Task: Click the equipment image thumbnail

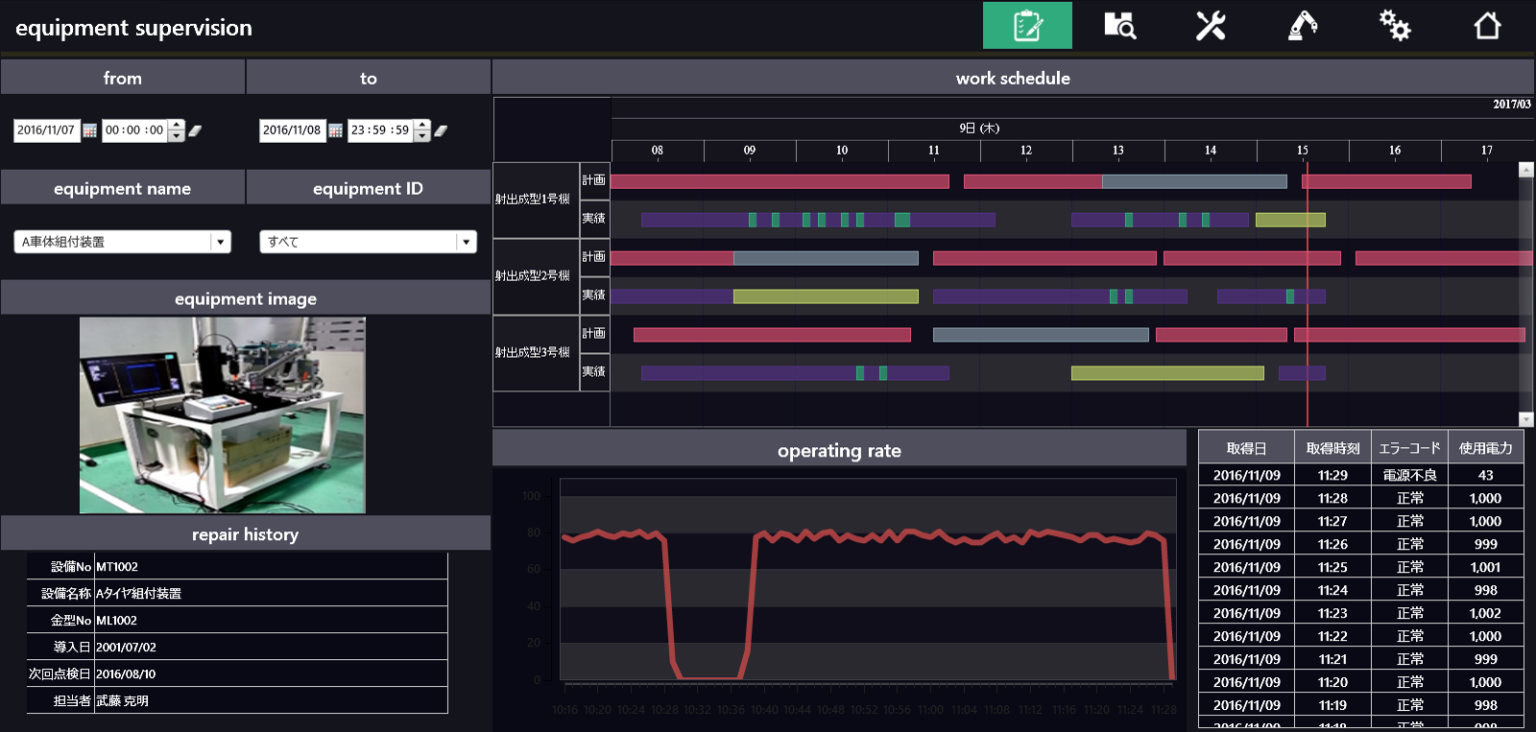Action: [222, 415]
